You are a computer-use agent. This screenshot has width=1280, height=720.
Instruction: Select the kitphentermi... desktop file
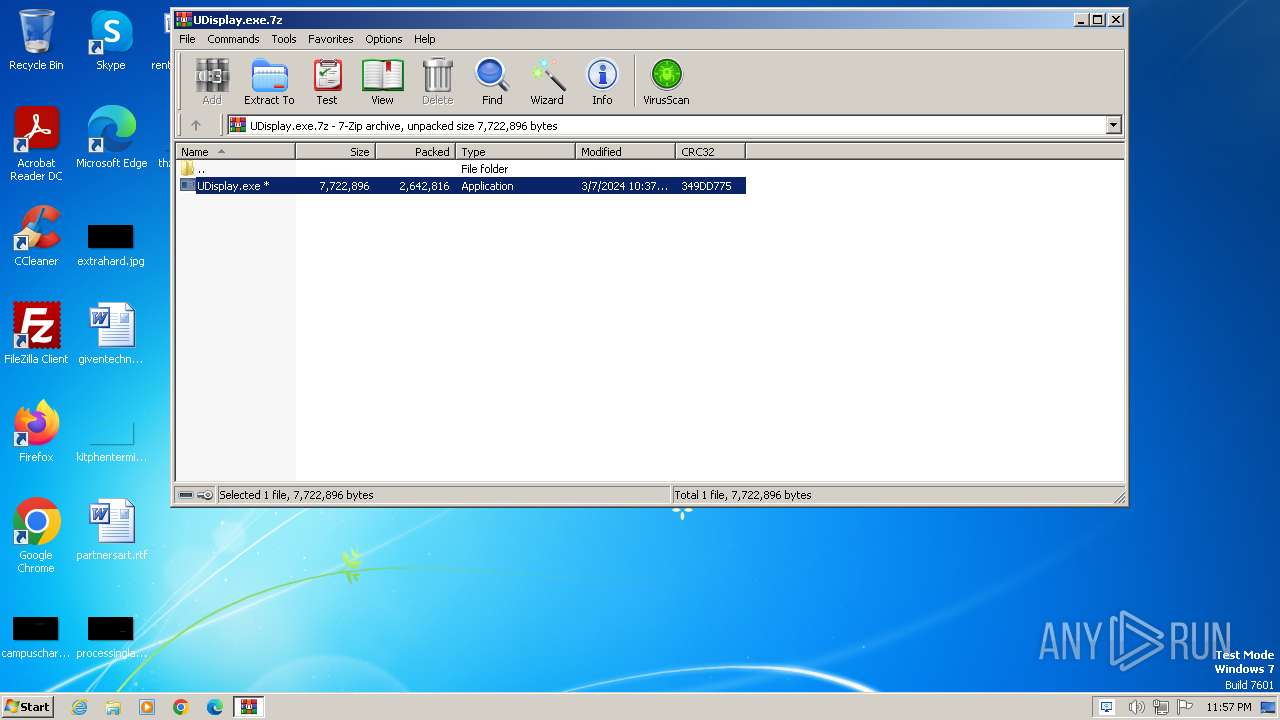coord(111,440)
